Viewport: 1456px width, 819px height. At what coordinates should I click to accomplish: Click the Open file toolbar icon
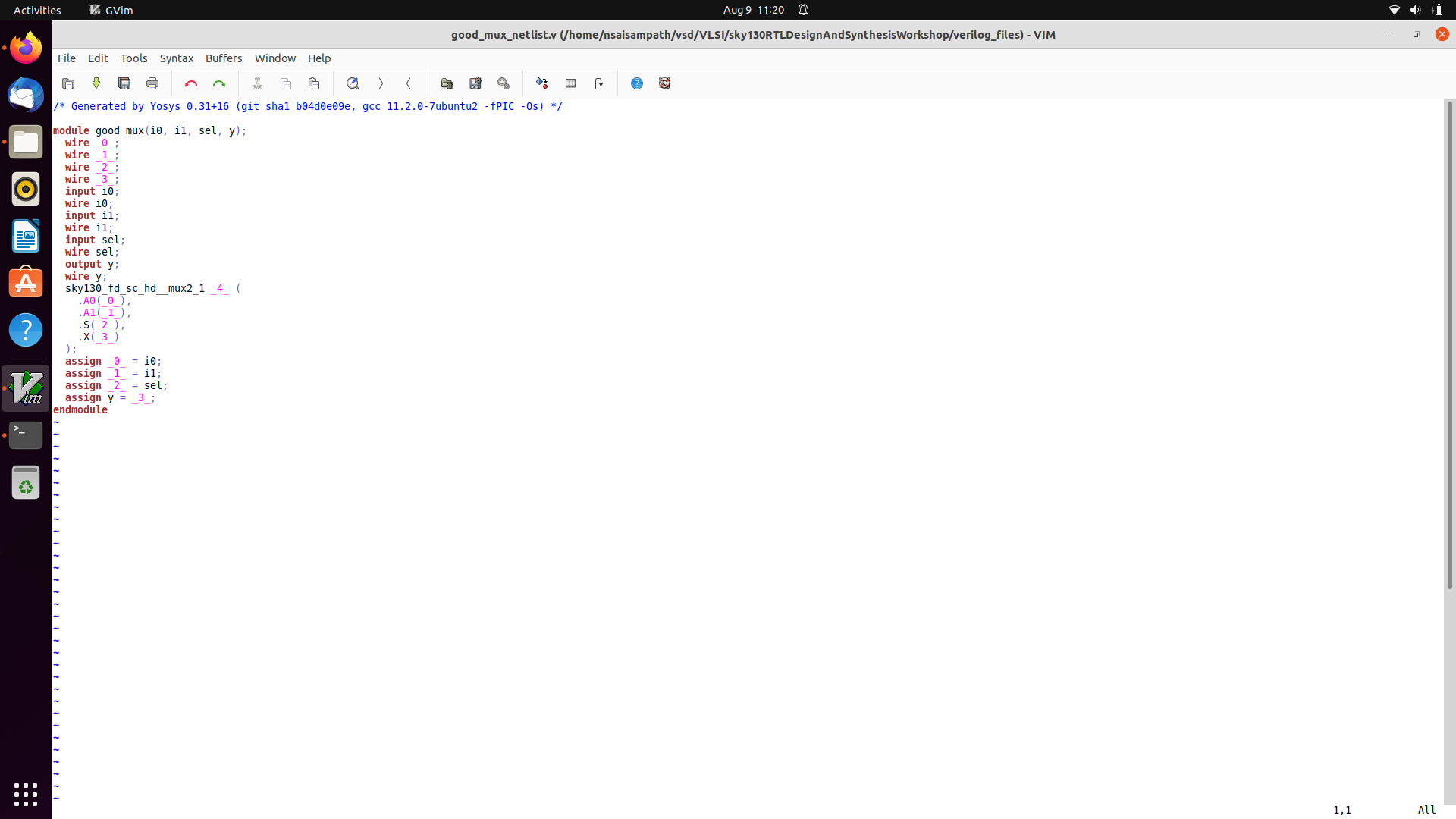[x=68, y=83]
